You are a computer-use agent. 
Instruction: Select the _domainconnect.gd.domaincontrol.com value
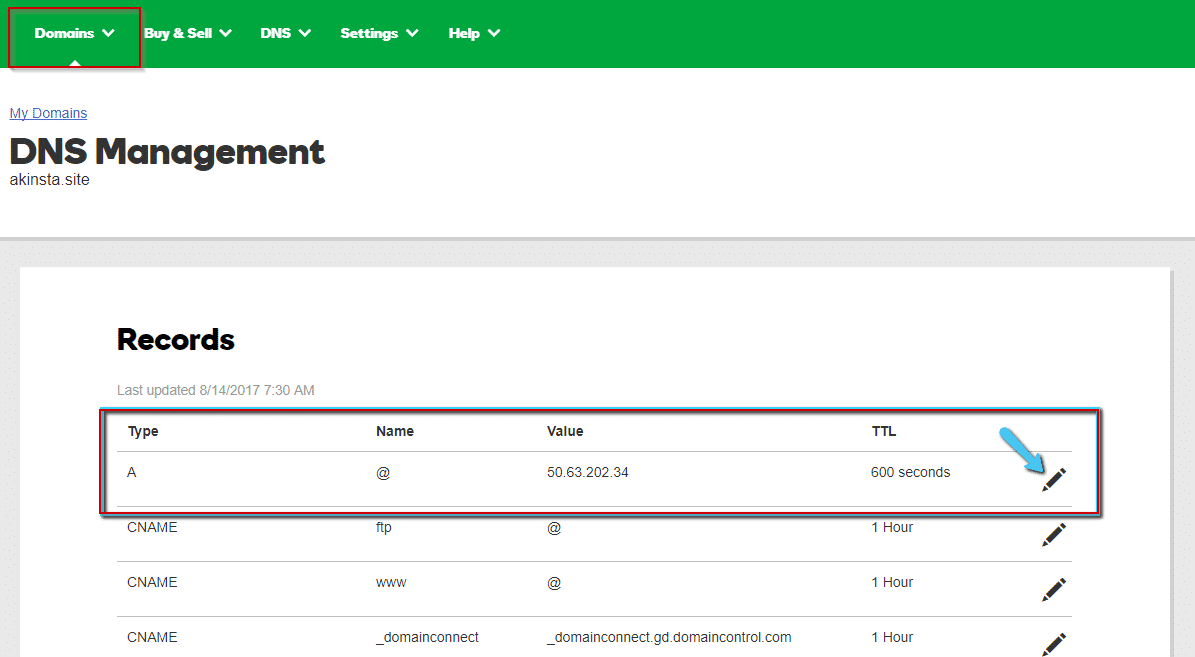[x=669, y=637]
